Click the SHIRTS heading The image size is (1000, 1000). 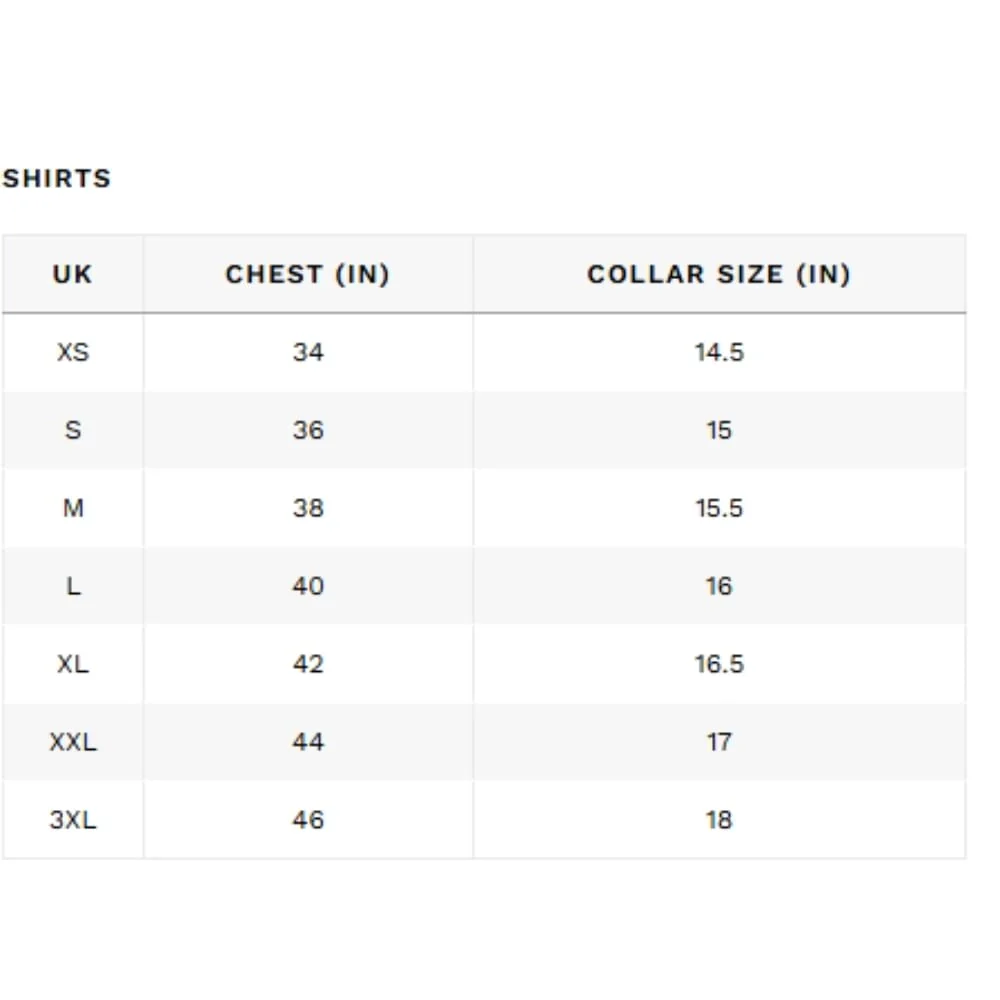pyautogui.click(x=57, y=179)
